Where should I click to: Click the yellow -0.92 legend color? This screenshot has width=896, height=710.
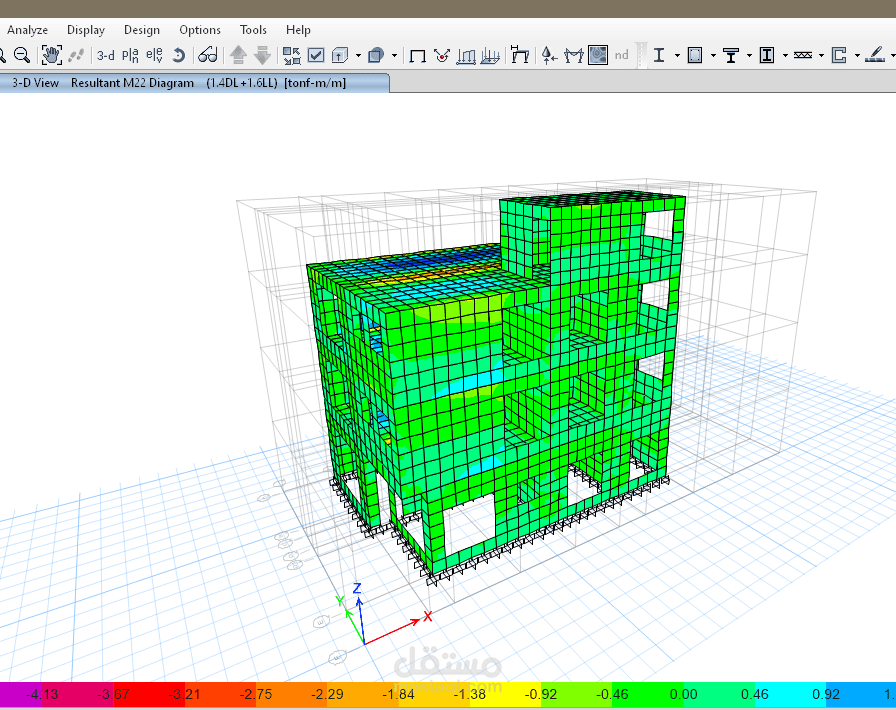[x=505, y=694]
